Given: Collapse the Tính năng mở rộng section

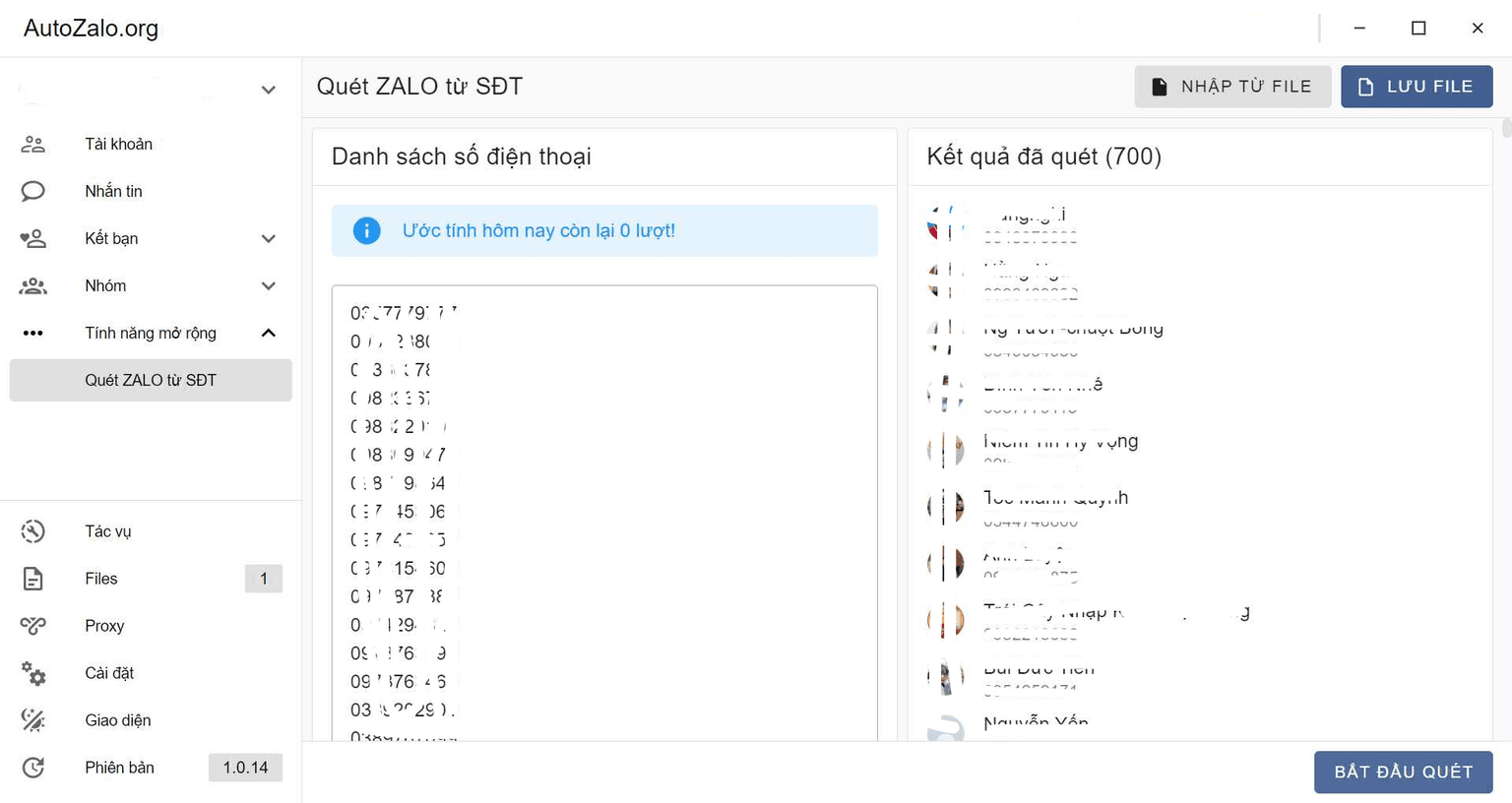Looking at the screenshot, I should tap(268, 333).
